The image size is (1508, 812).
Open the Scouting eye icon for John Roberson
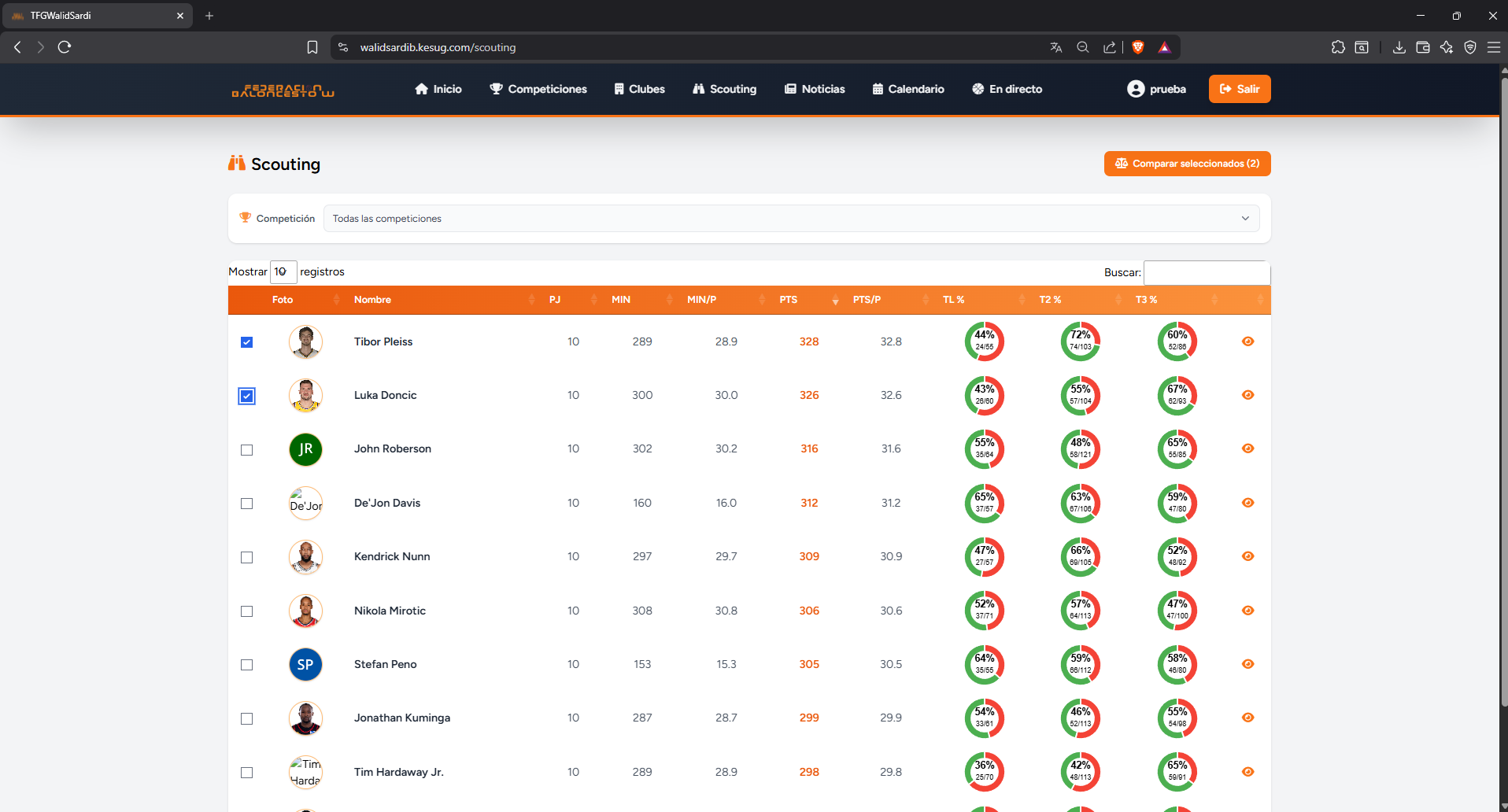1248,449
